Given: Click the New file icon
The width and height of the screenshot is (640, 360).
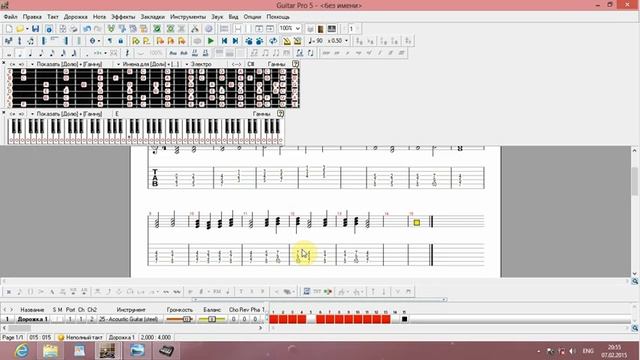Looking at the screenshot, I should click(x=9, y=29).
